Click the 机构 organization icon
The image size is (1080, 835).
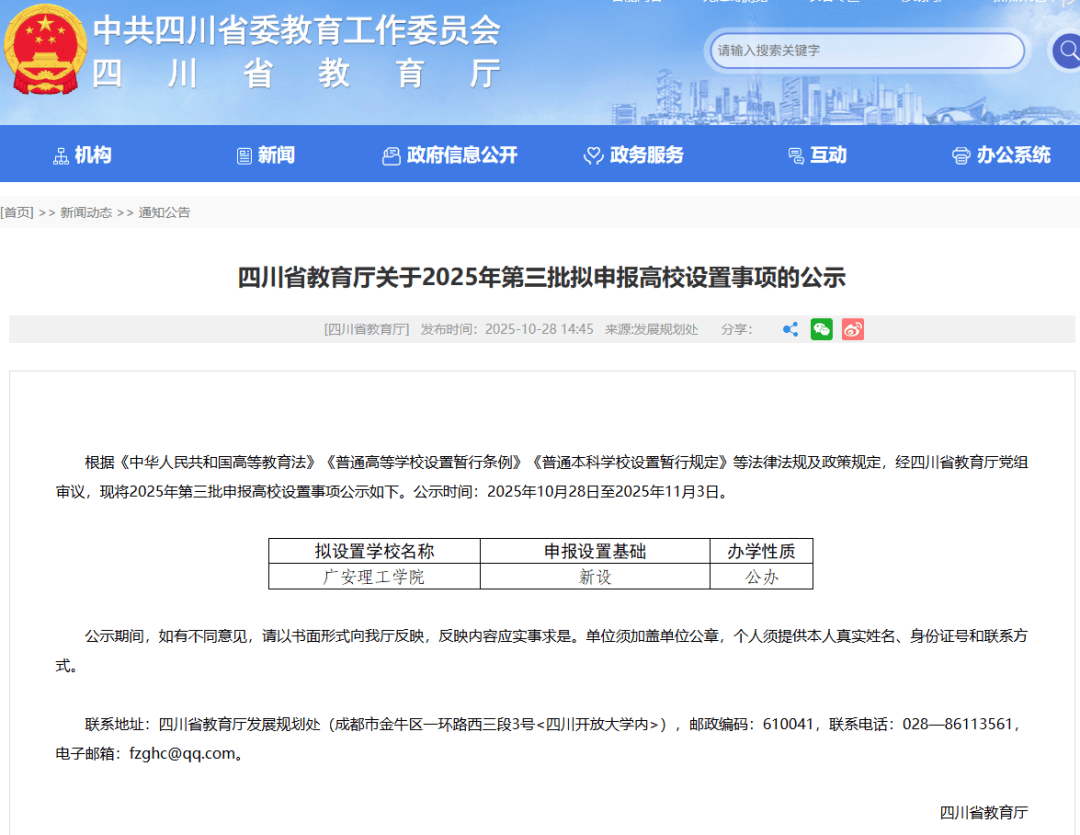(x=60, y=156)
